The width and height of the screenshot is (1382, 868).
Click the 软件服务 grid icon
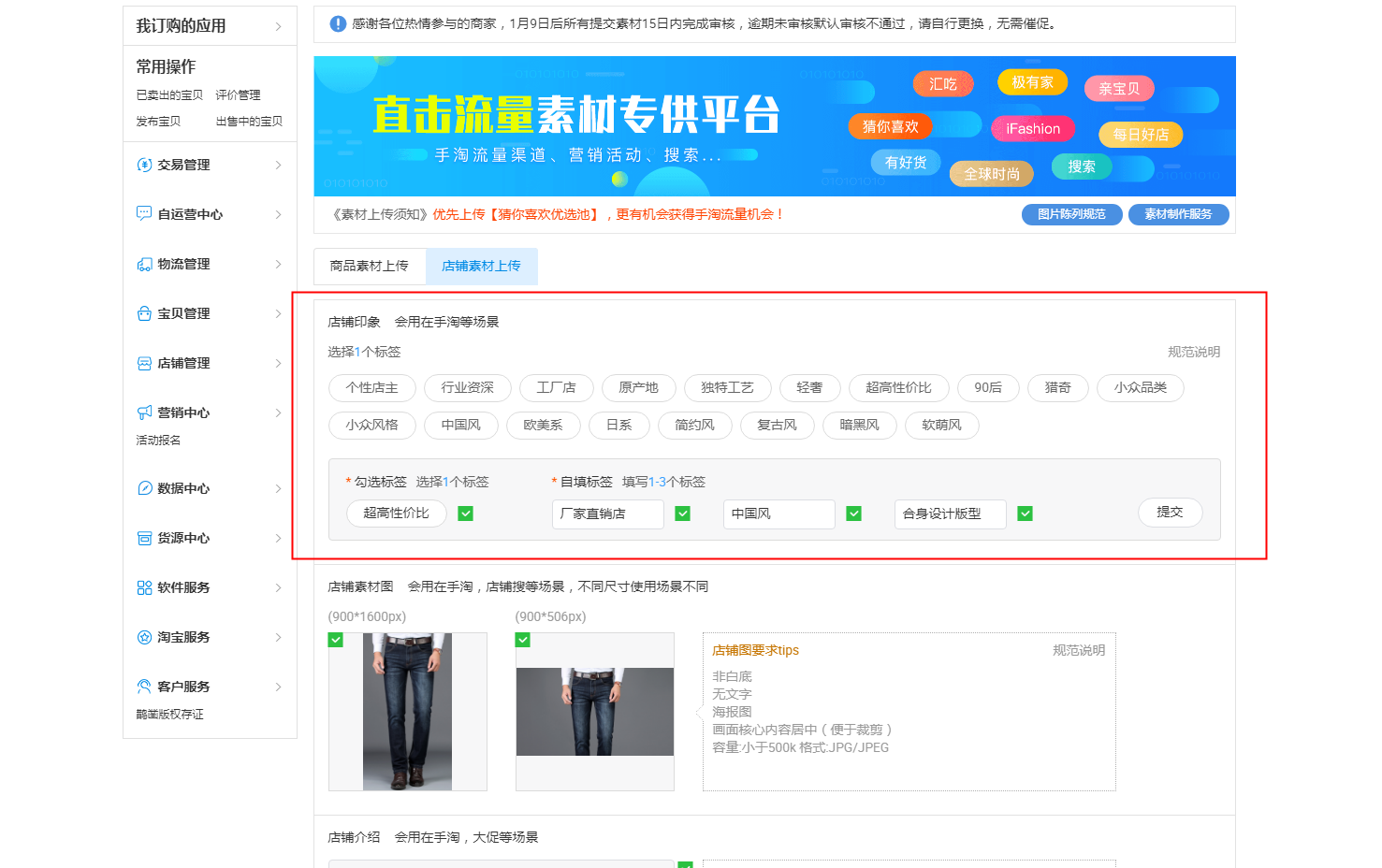144,587
